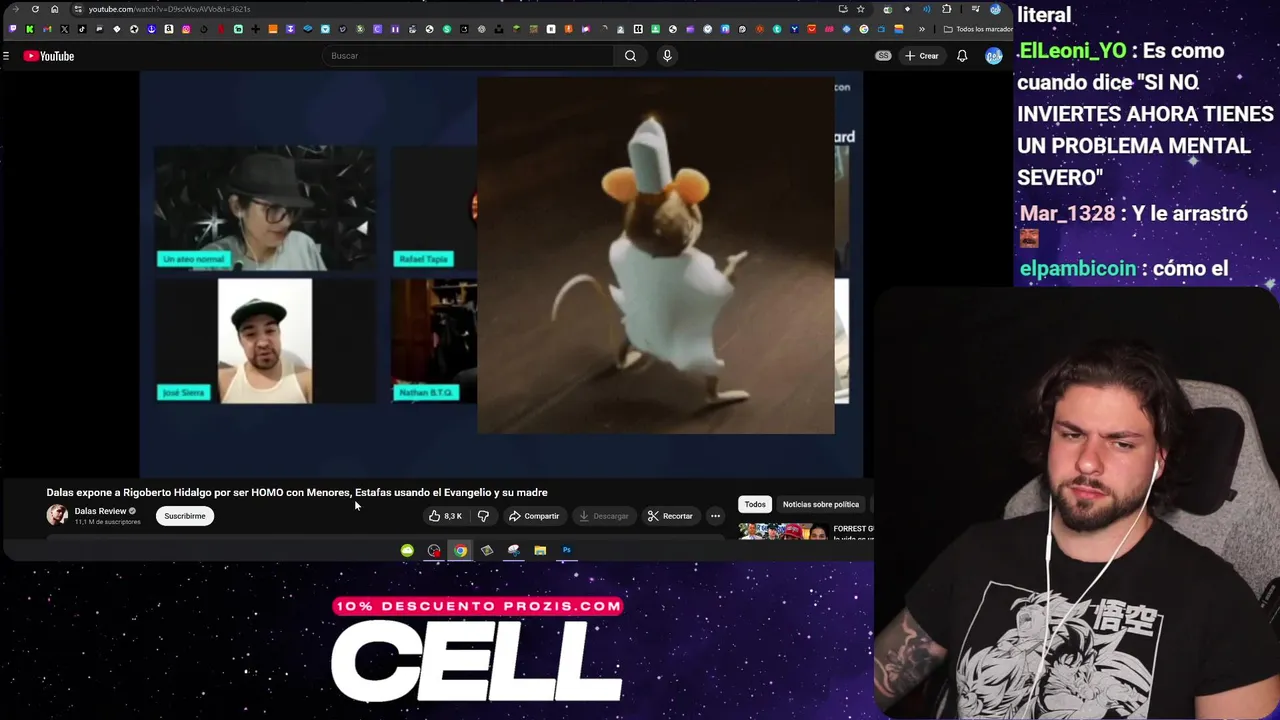Dislike the video with thumbs down
This screenshot has height=720, width=1280.
click(x=483, y=516)
